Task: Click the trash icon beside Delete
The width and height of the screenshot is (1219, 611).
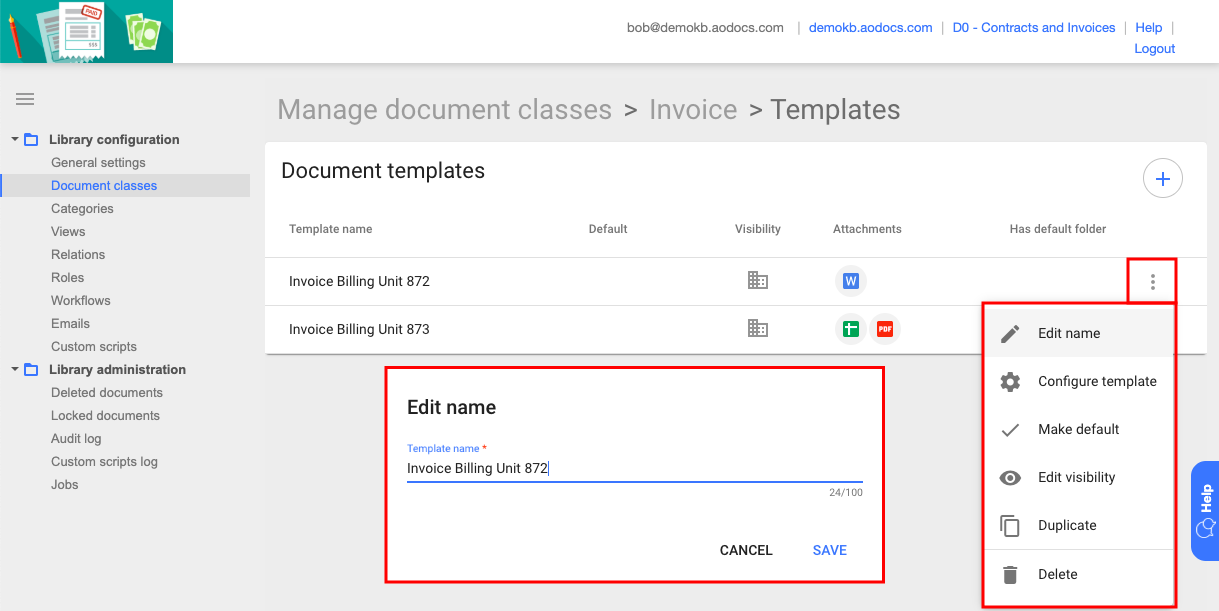Action: [x=1010, y=574]
